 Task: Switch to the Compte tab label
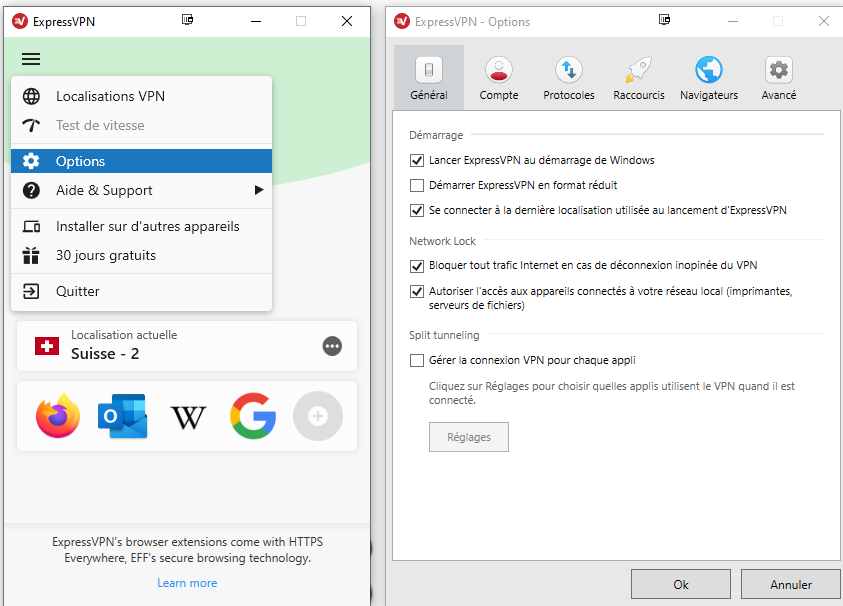tap(499, 95)
